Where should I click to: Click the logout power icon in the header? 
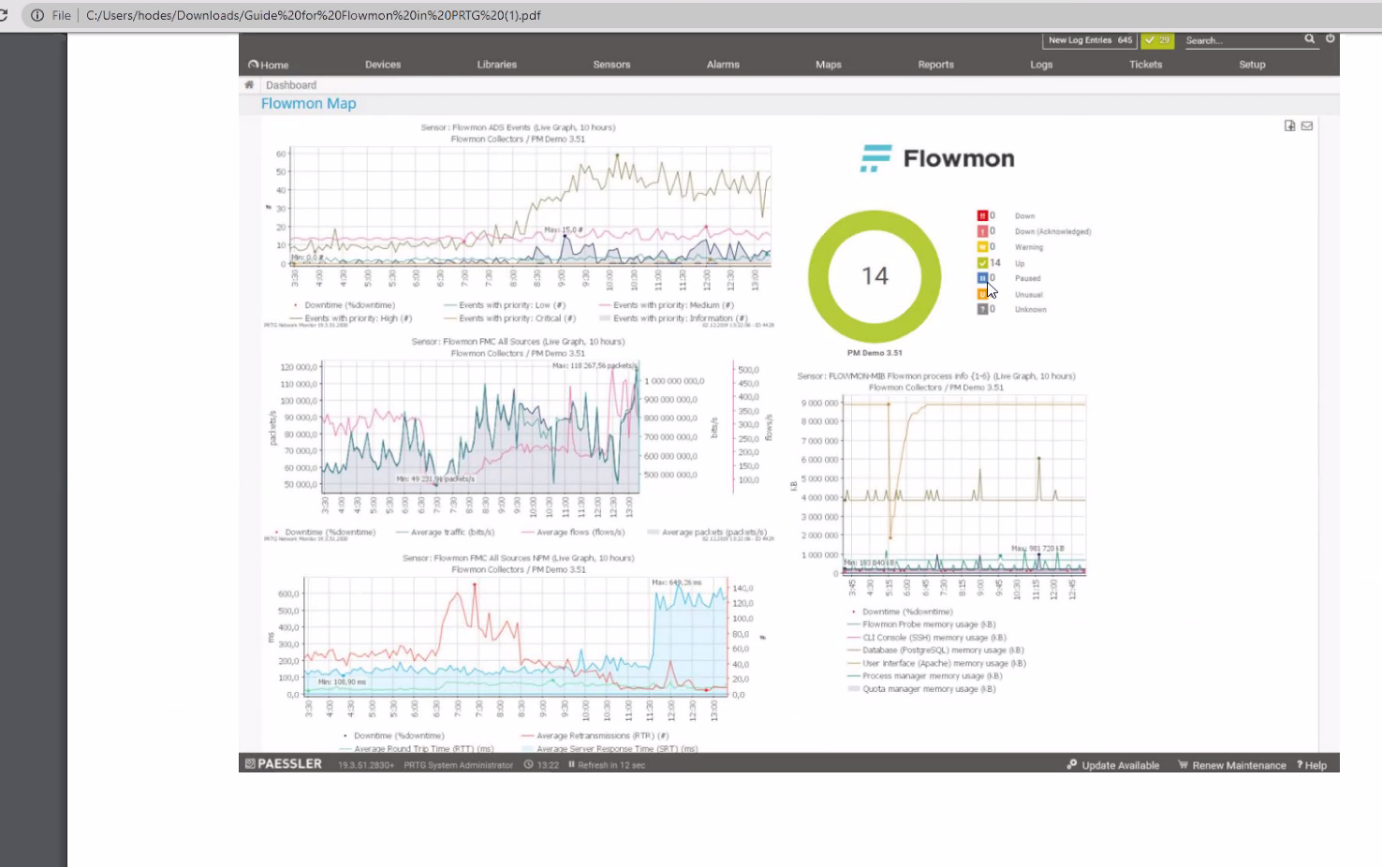tap(1329, 39)
